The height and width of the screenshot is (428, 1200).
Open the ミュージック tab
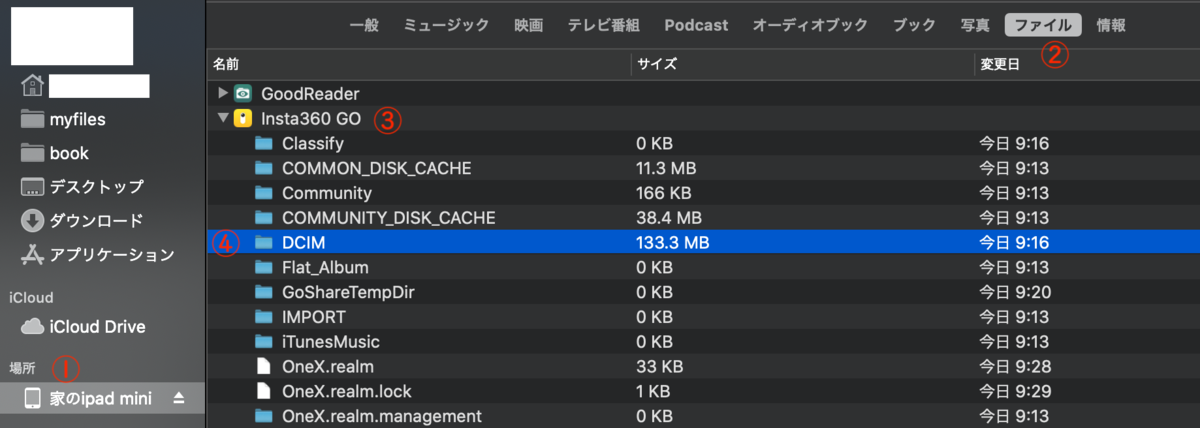point(446,25)
